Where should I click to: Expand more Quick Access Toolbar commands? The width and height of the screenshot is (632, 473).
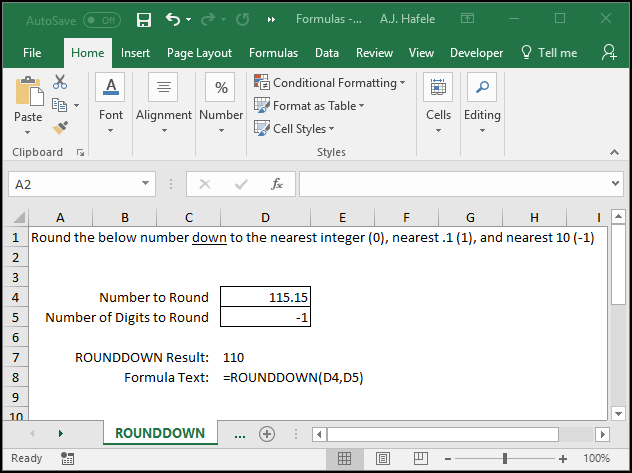271,19
